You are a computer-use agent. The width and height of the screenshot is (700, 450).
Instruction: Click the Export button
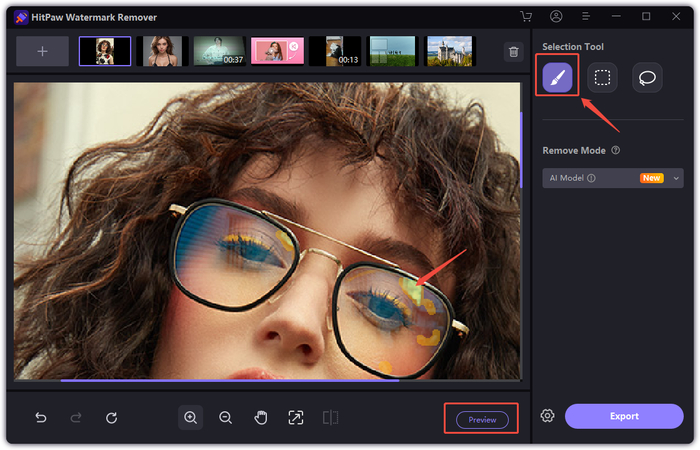pos(624,416)
